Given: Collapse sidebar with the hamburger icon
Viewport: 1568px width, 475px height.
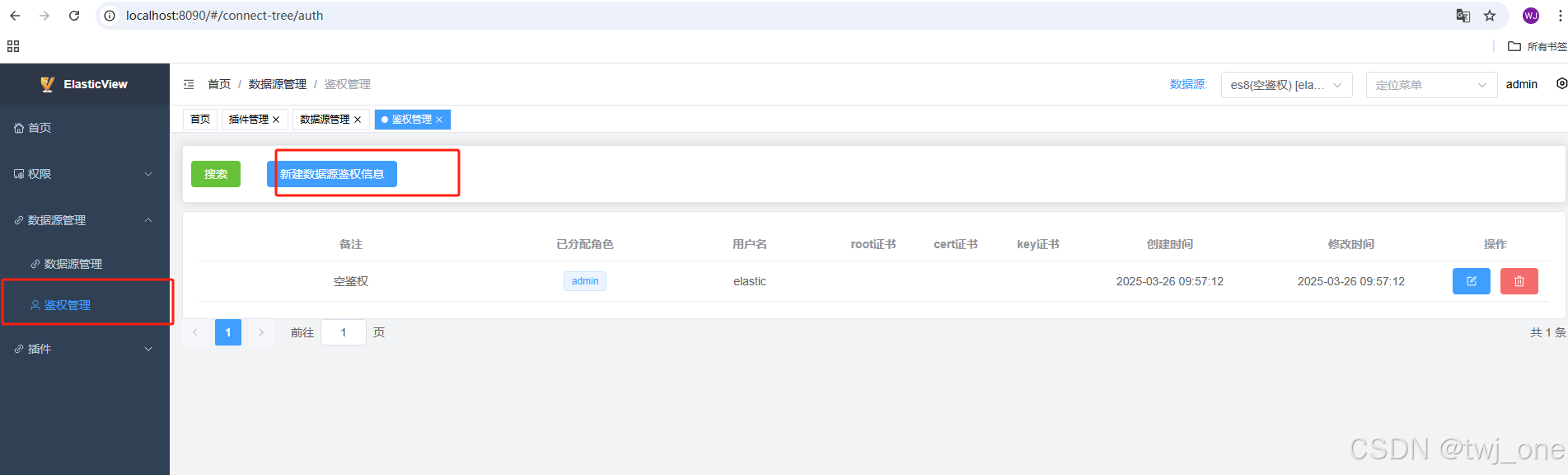Looking at the screenshot, I should tap(189, 84).
